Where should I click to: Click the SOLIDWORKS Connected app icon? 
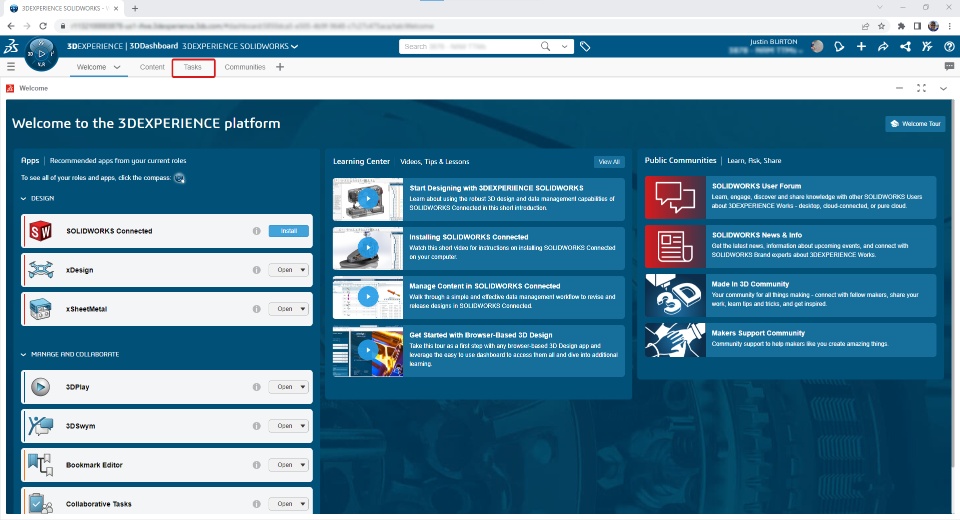40,231
